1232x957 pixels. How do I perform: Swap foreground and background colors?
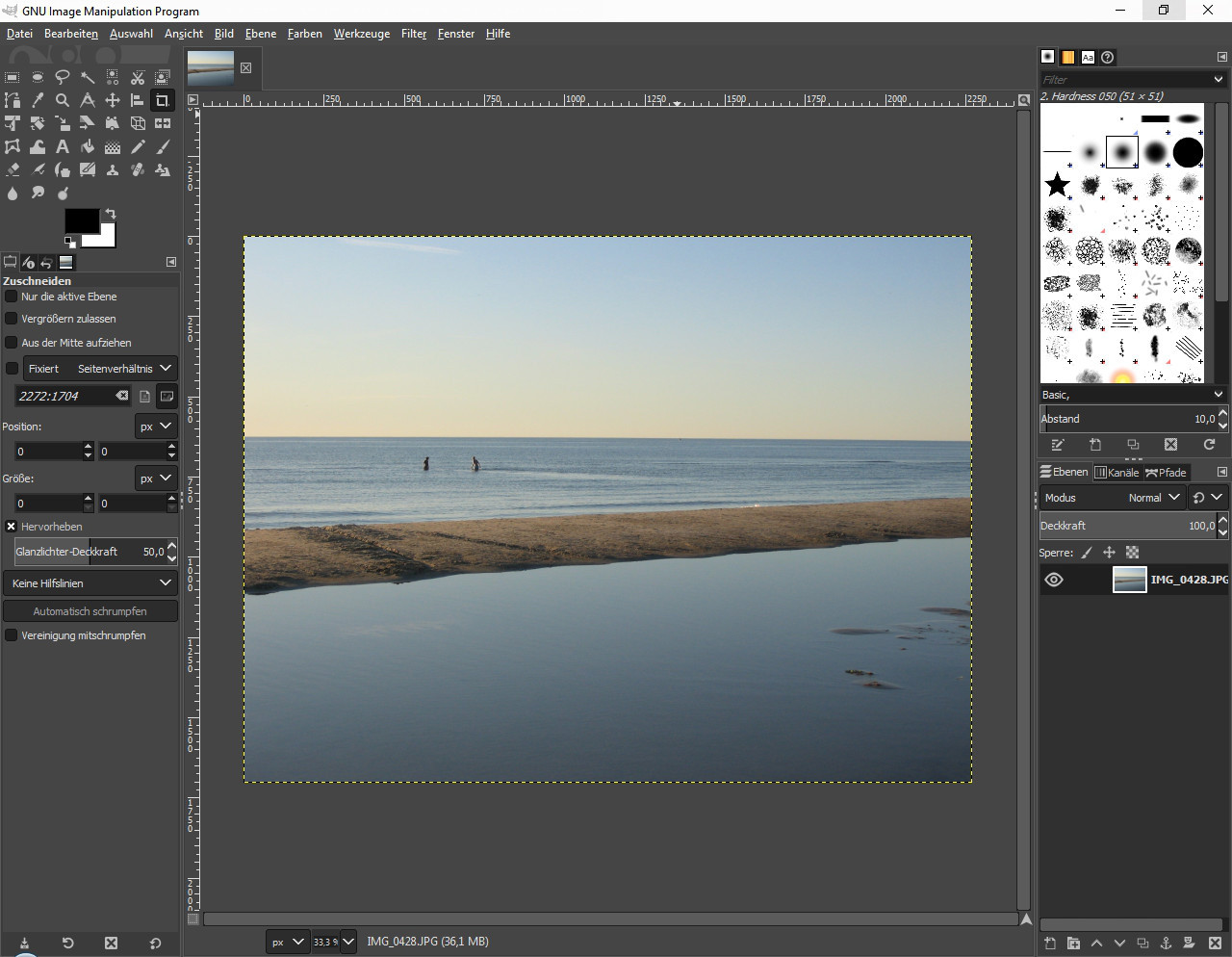click(111, 214)
